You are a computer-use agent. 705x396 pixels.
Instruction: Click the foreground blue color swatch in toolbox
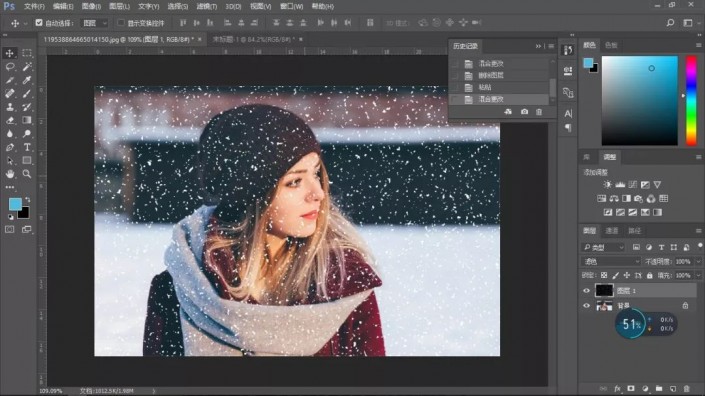[x=15, y=204]
